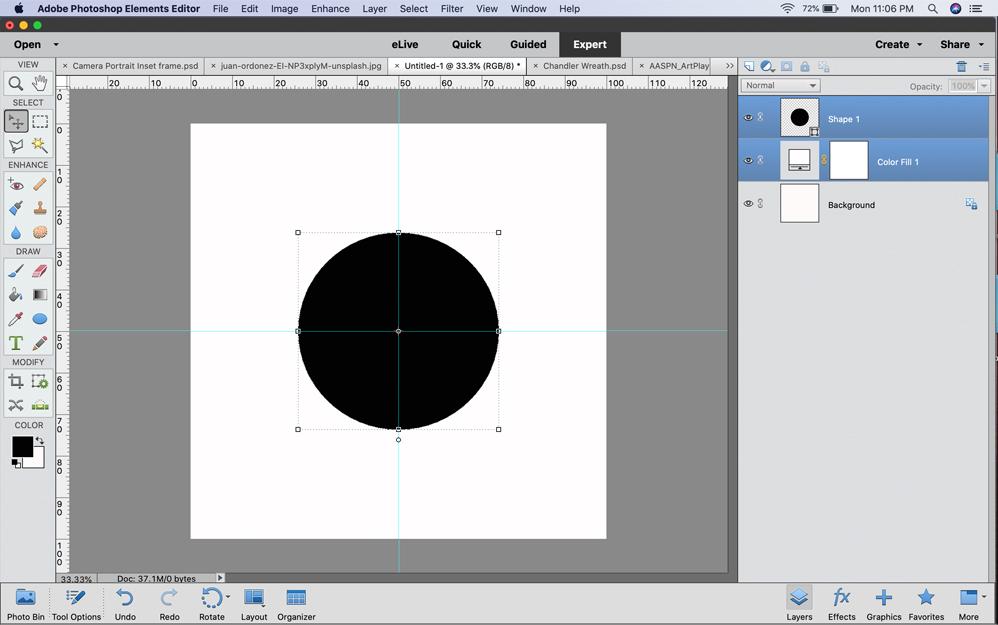Viewport: 998px width, 625px height.
Task: Select the Rectangular Marquee tool
Action: point(40,121)
